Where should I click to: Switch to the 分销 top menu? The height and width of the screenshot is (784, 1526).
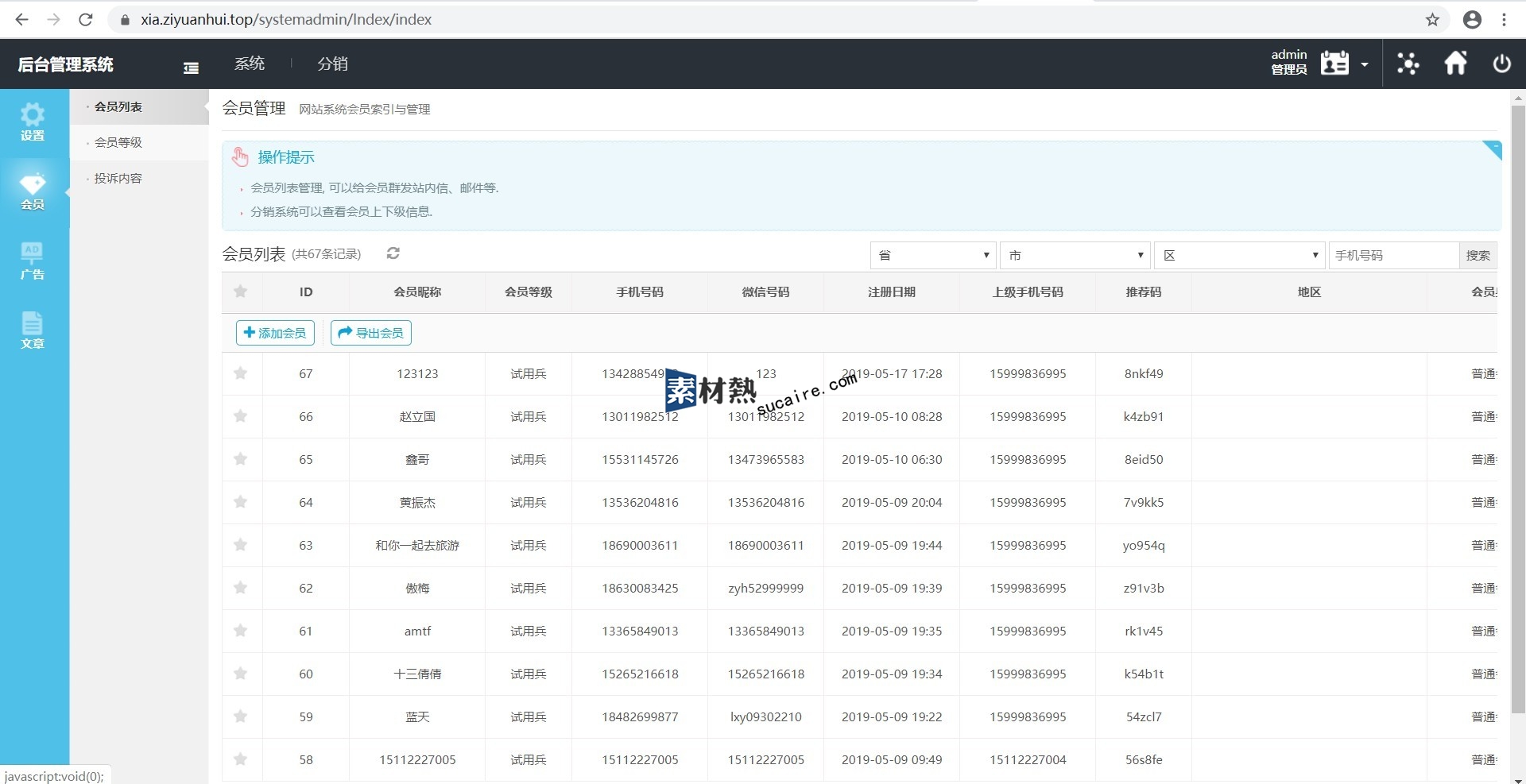pyautogui.click(x=332, y=64)
